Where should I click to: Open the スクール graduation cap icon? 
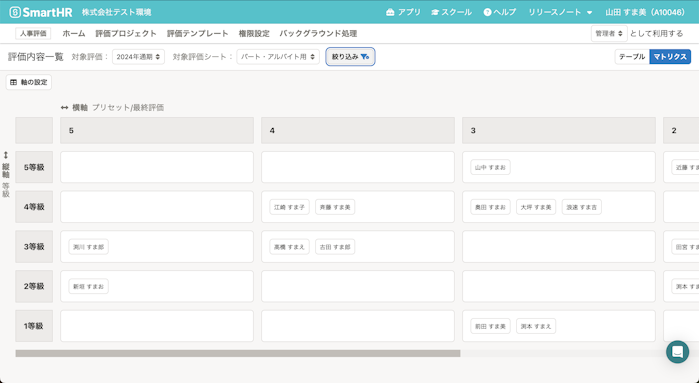coord(435,12)
